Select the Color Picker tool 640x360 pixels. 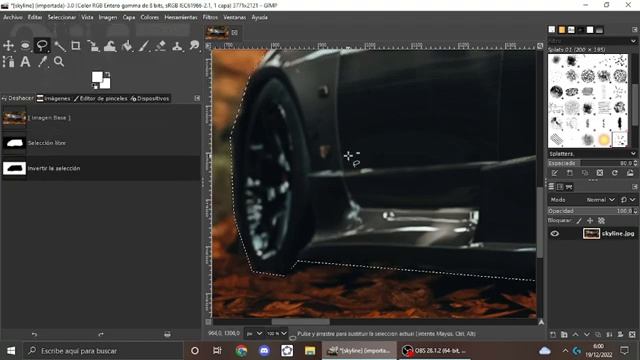point(42,62)
